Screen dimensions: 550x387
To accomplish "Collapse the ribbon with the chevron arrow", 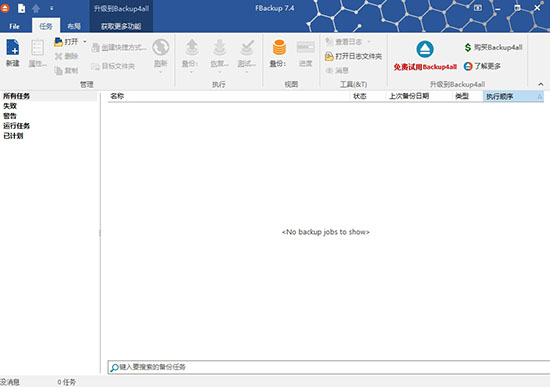I will click(x=541, y=84).
